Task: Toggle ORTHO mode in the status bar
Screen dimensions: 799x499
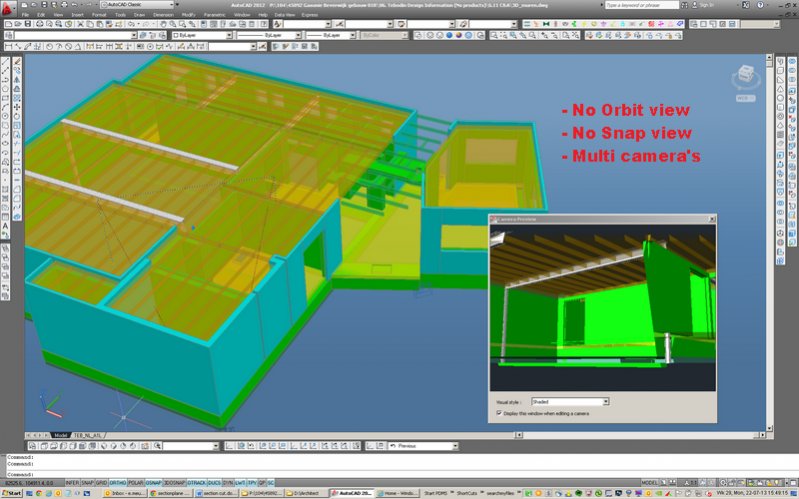Action: (118, 482)
